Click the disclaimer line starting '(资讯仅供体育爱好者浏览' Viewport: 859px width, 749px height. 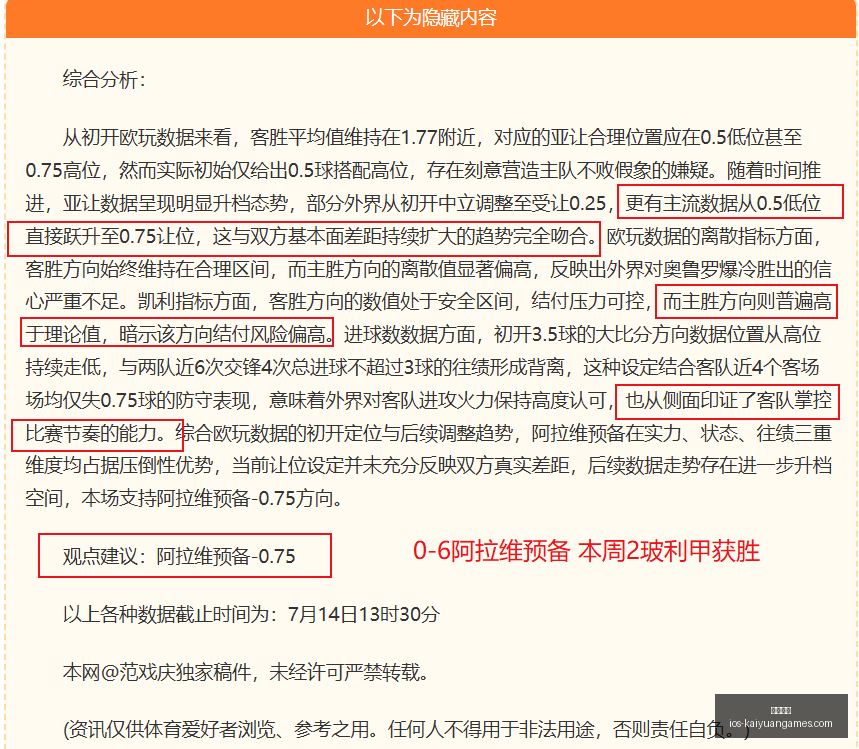tap(406, 729)
